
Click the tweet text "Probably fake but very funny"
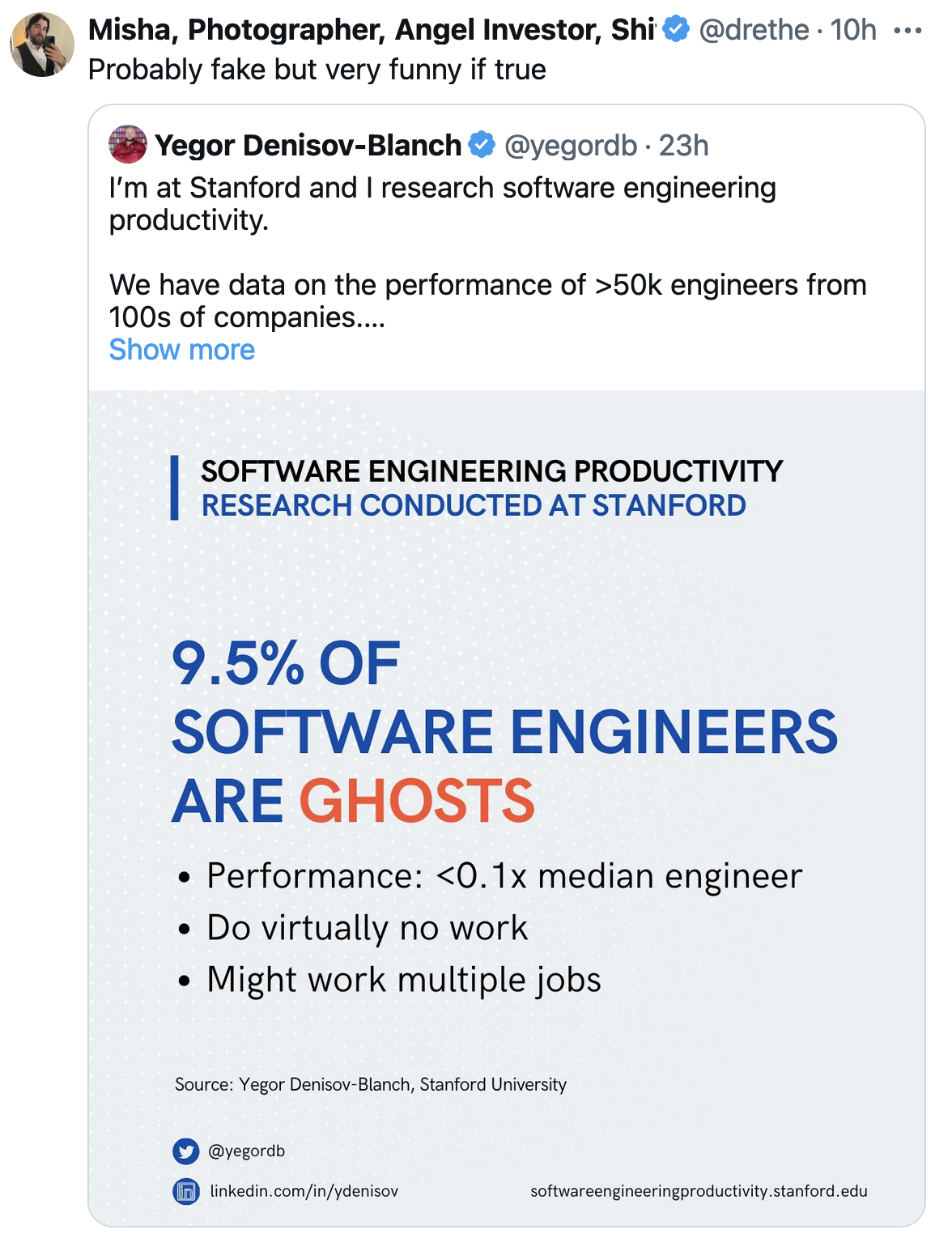click(317, 70)
